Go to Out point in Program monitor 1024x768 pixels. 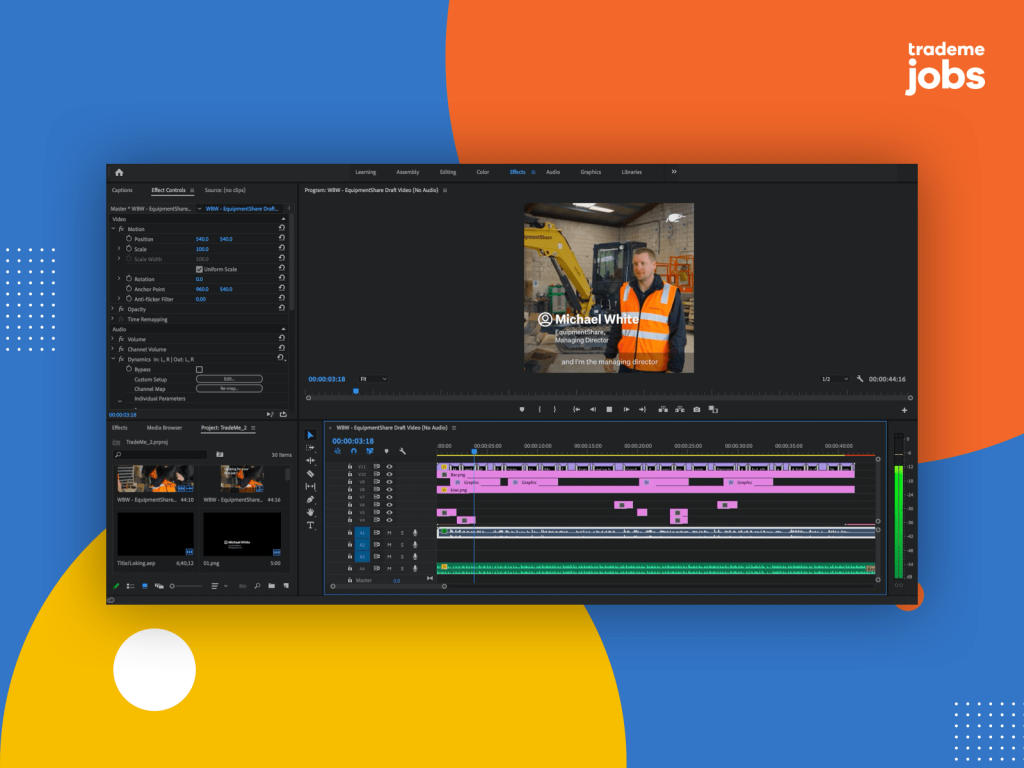click(643, 409)
